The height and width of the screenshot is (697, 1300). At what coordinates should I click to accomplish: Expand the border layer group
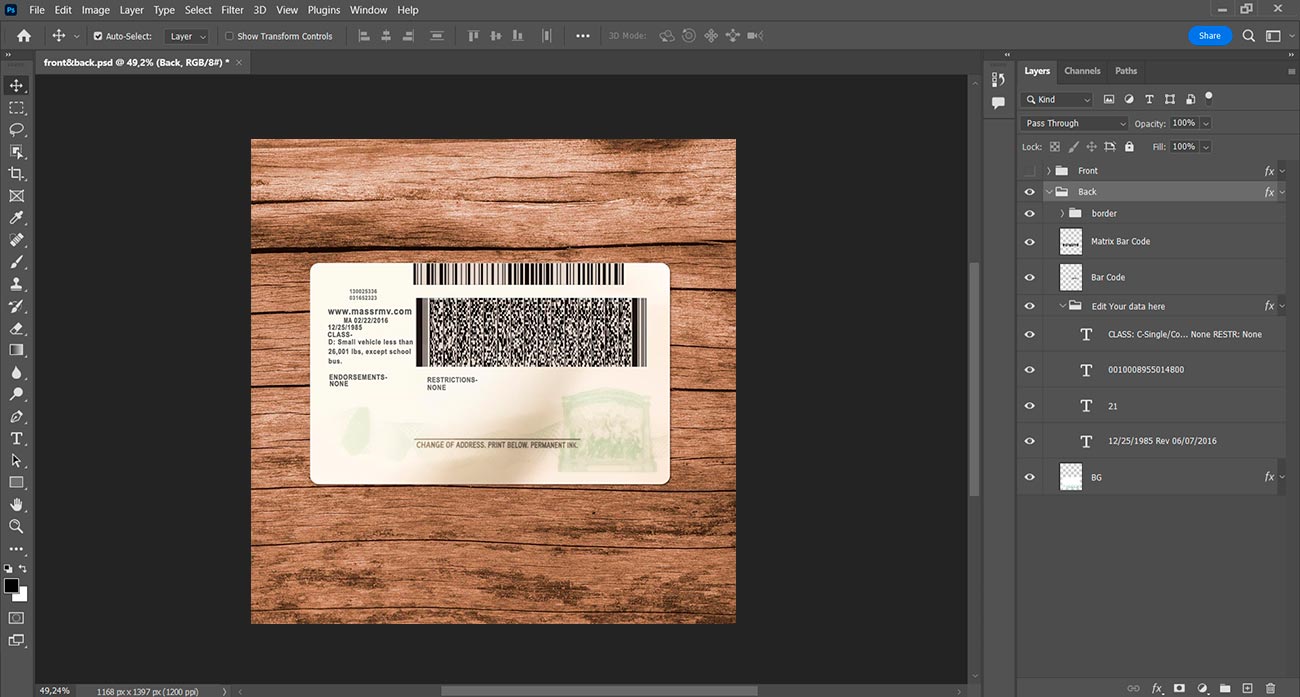1062,213
